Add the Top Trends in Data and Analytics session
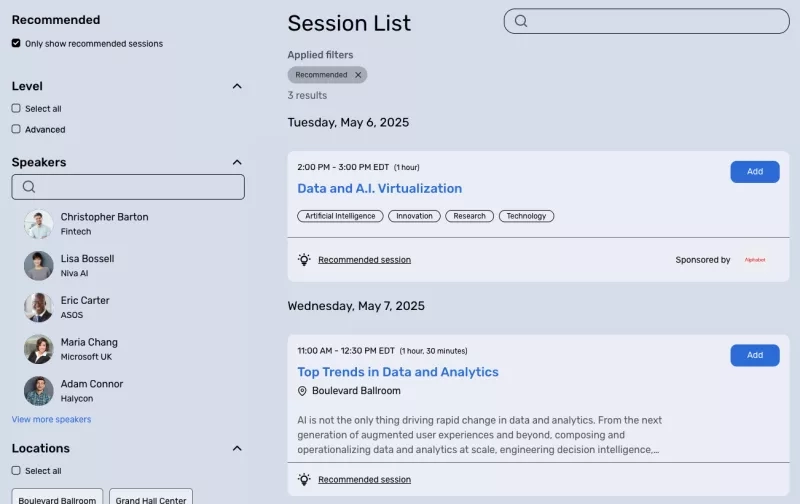 [x=755, y=356]
